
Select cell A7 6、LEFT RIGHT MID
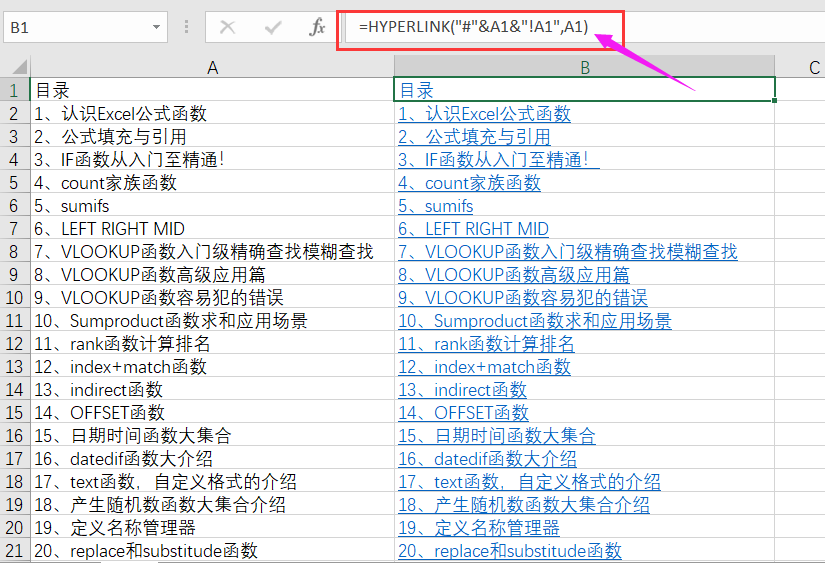click(x=212, y=228)
